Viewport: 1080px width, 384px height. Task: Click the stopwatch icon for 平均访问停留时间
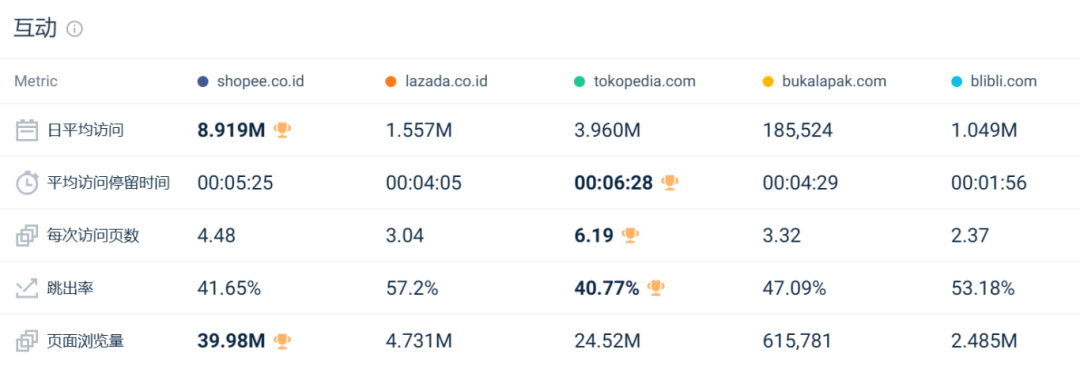click(27, 183)
